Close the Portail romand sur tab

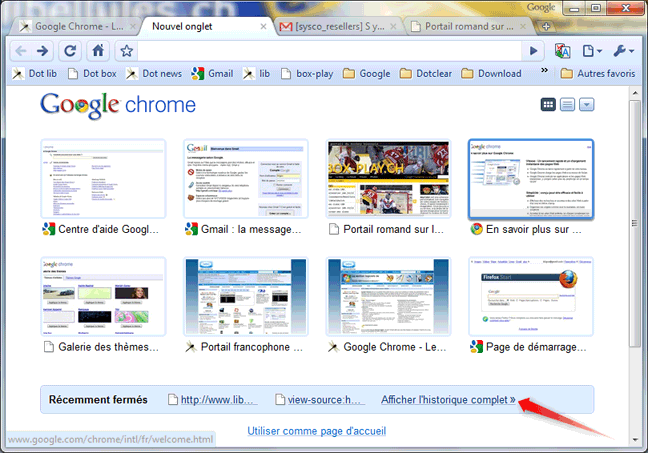[523, 26]
